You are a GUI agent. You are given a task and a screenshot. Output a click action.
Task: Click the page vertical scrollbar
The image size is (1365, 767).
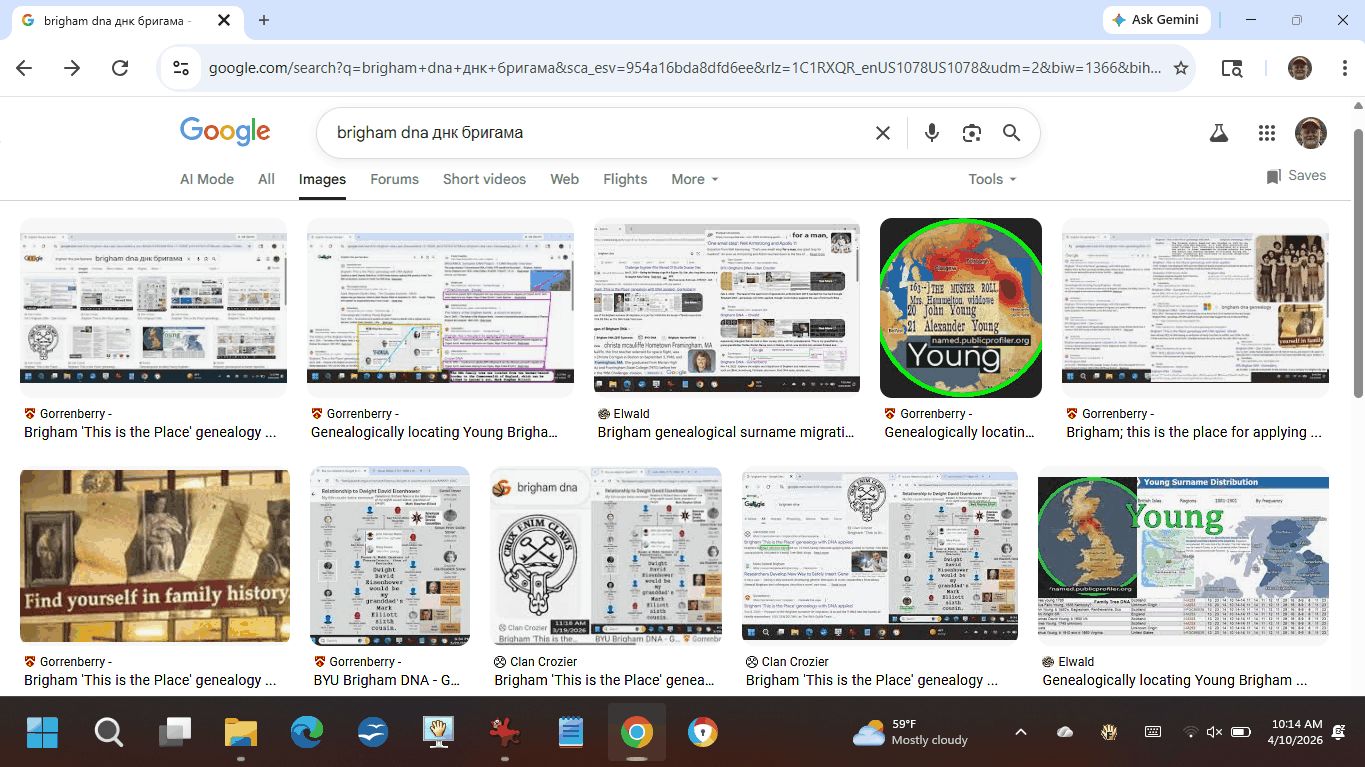(x=1357, y=250)
